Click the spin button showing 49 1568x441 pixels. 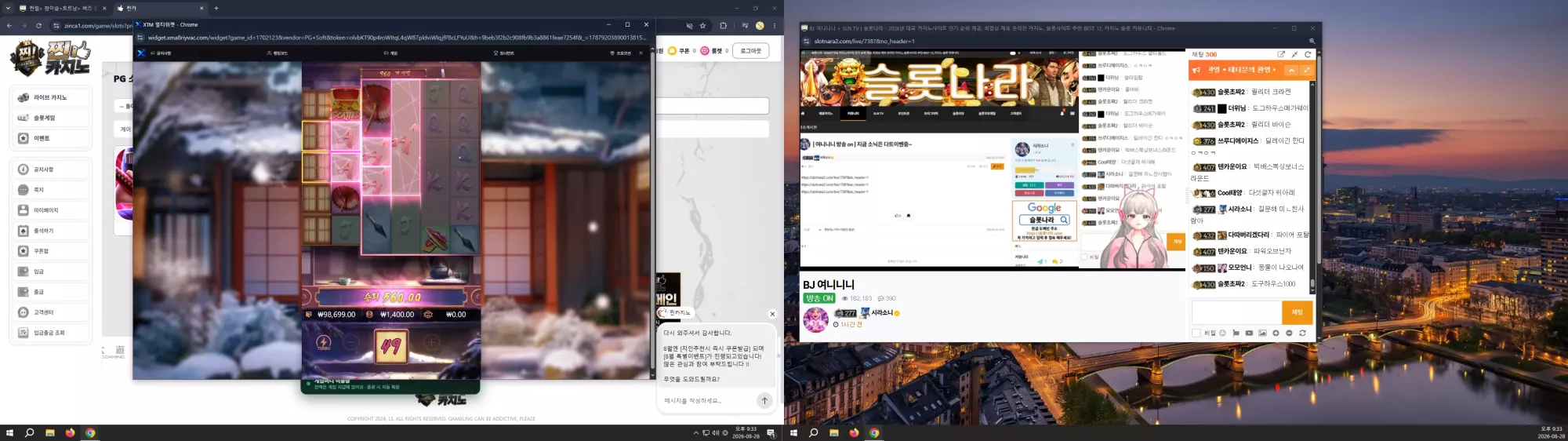[390, 345]
